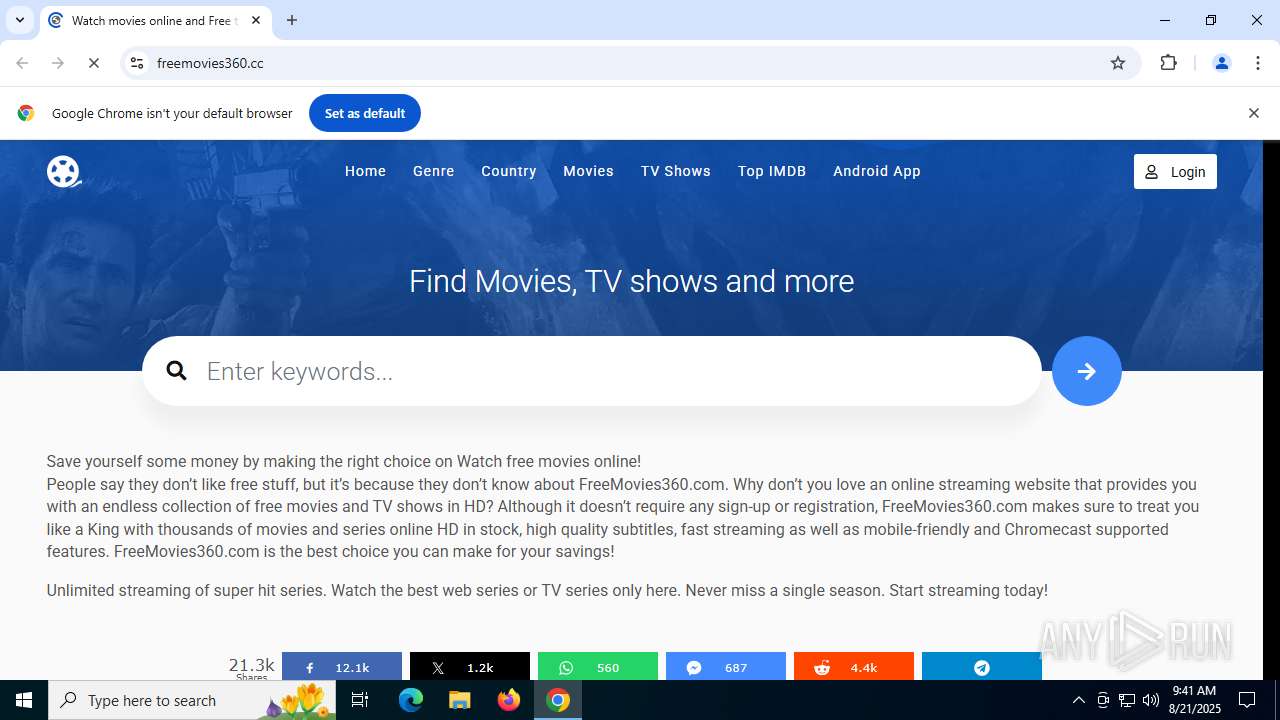Set Chrome as default browser
This screenshot has height=720, width=1280.
coord(364,113)
